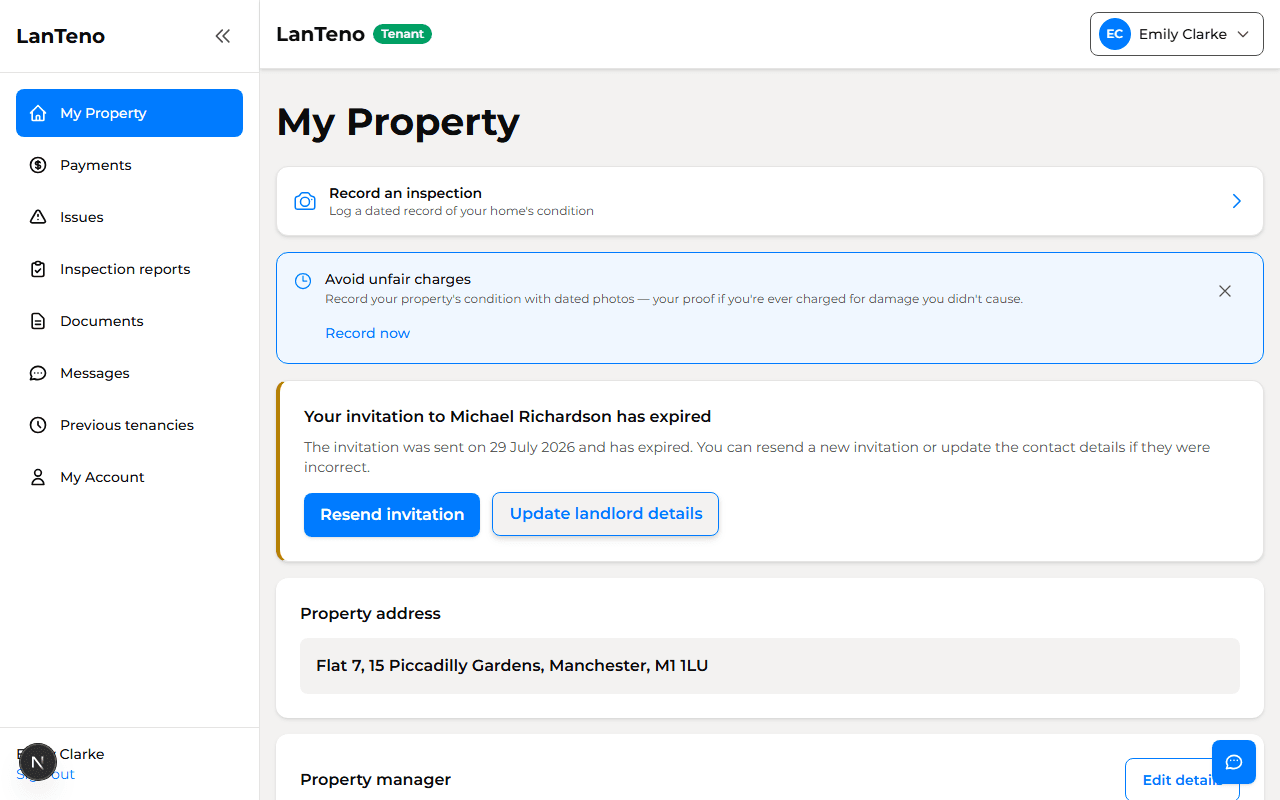This screenshot has width=1280, height=800.
Task: Click the property address field
Action: click(x=770, y=666)
